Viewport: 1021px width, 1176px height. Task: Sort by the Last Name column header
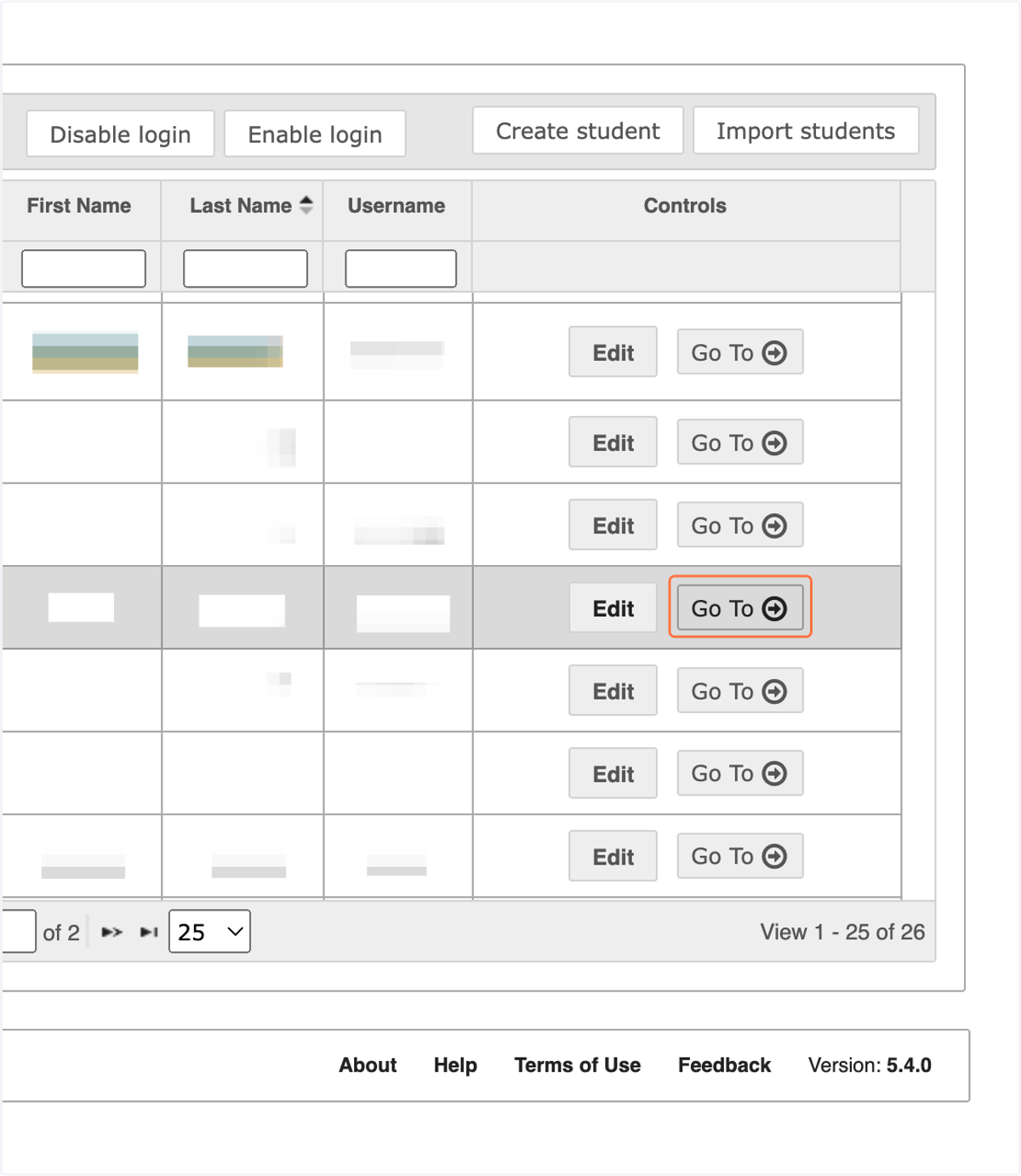coord(242,205)
